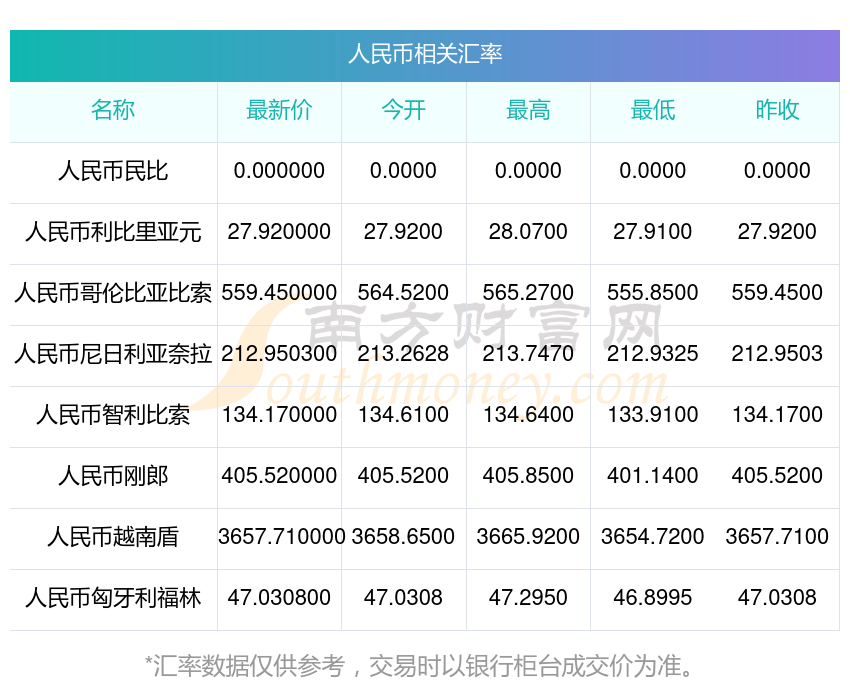Click the 3658.6500 opening value

point(403,537)
